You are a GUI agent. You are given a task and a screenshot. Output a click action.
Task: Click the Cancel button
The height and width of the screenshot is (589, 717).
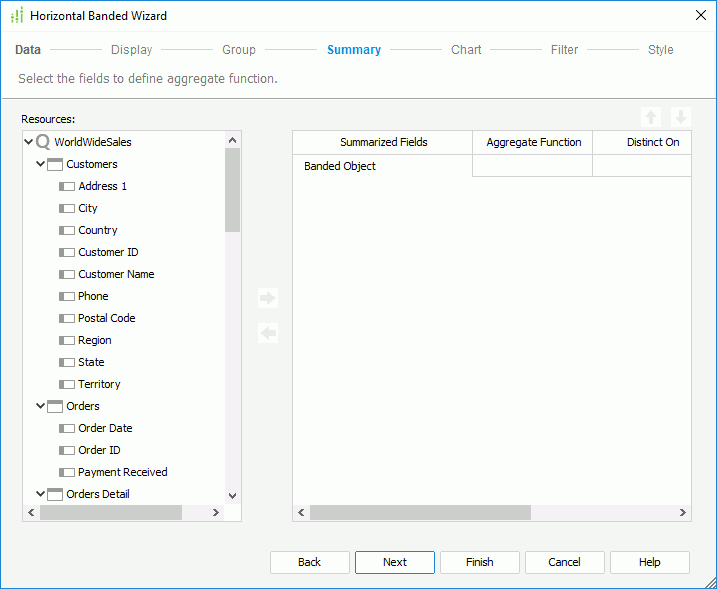[565, 562]
